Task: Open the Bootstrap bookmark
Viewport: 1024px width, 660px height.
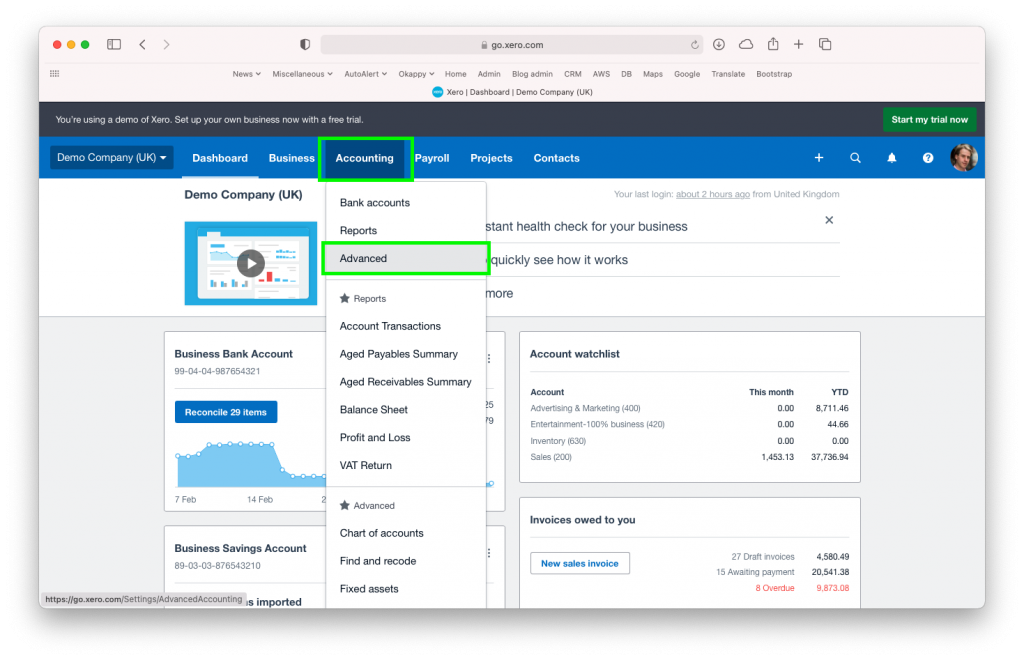Action: coord(774,74)
